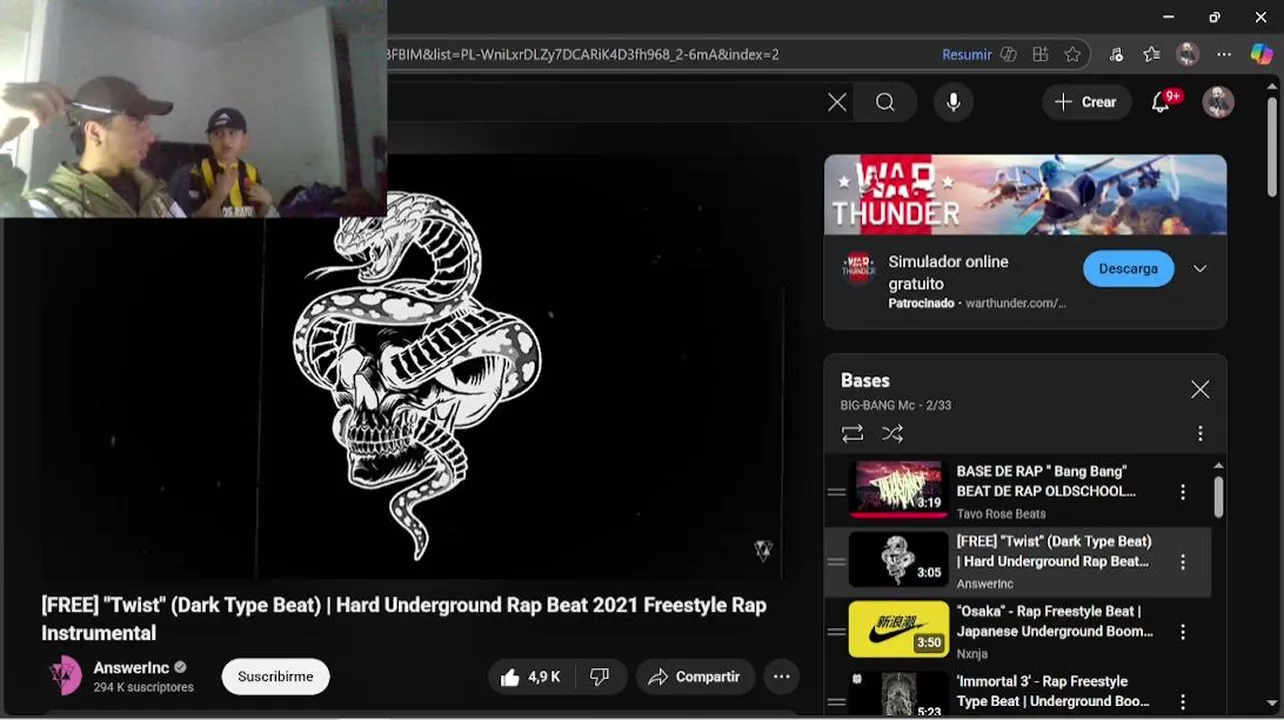The image size is (1284, 720).
Task: Select "Osaka - Rap Freestyle Beat" title
Action: click(x=1055, y=621)
